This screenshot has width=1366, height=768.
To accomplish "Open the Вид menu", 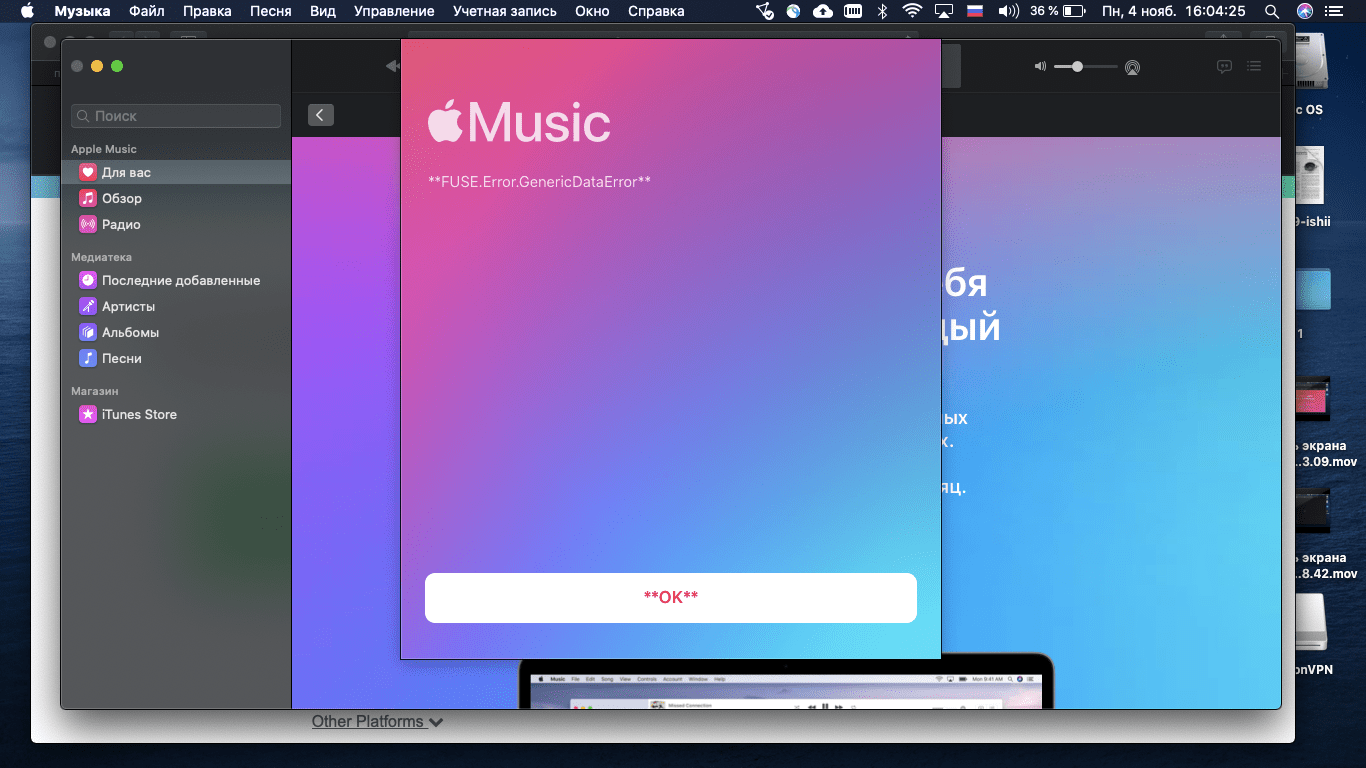I will 323,11.
